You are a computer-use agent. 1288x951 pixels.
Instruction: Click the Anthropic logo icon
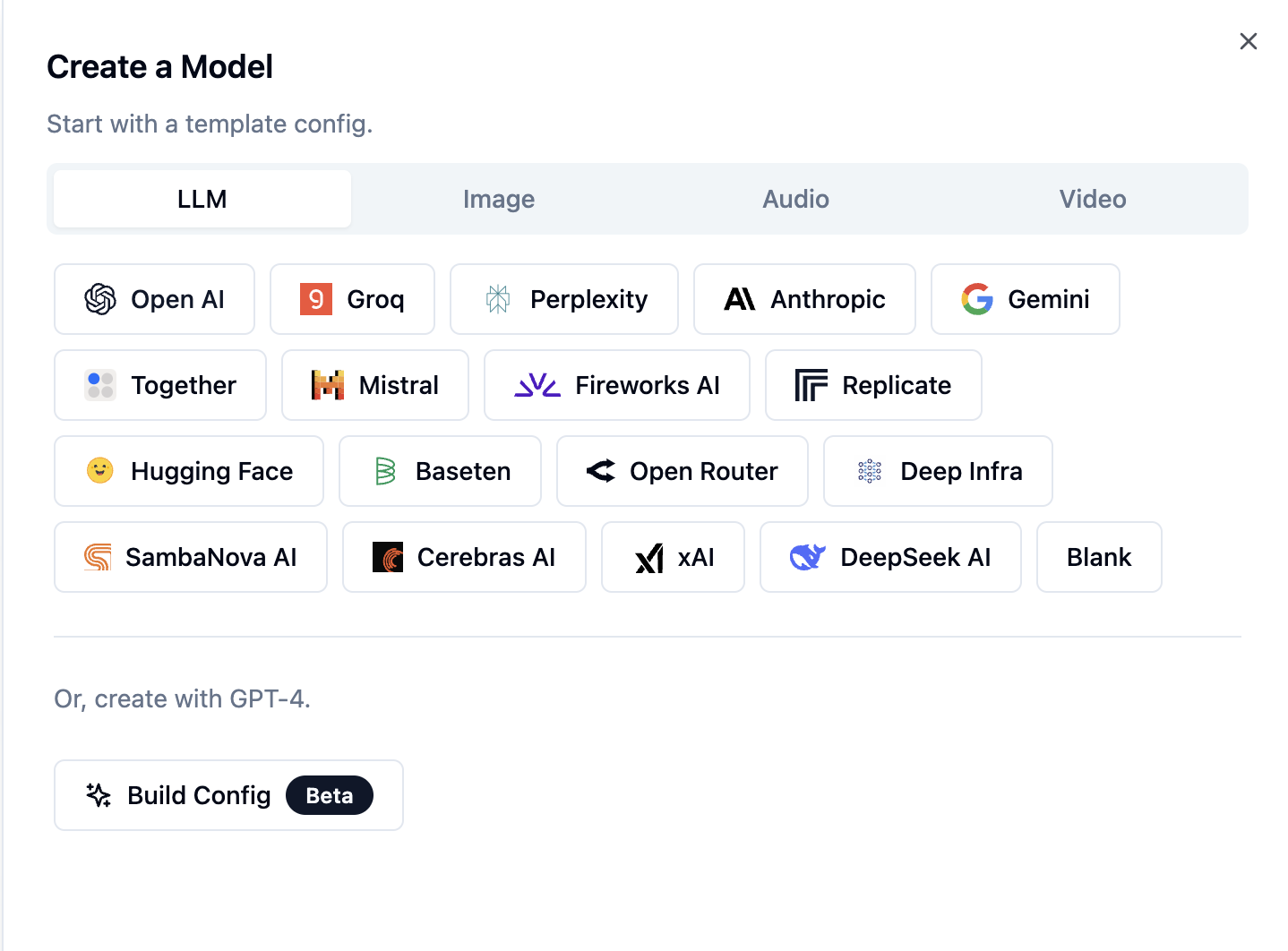pos(740,299)
